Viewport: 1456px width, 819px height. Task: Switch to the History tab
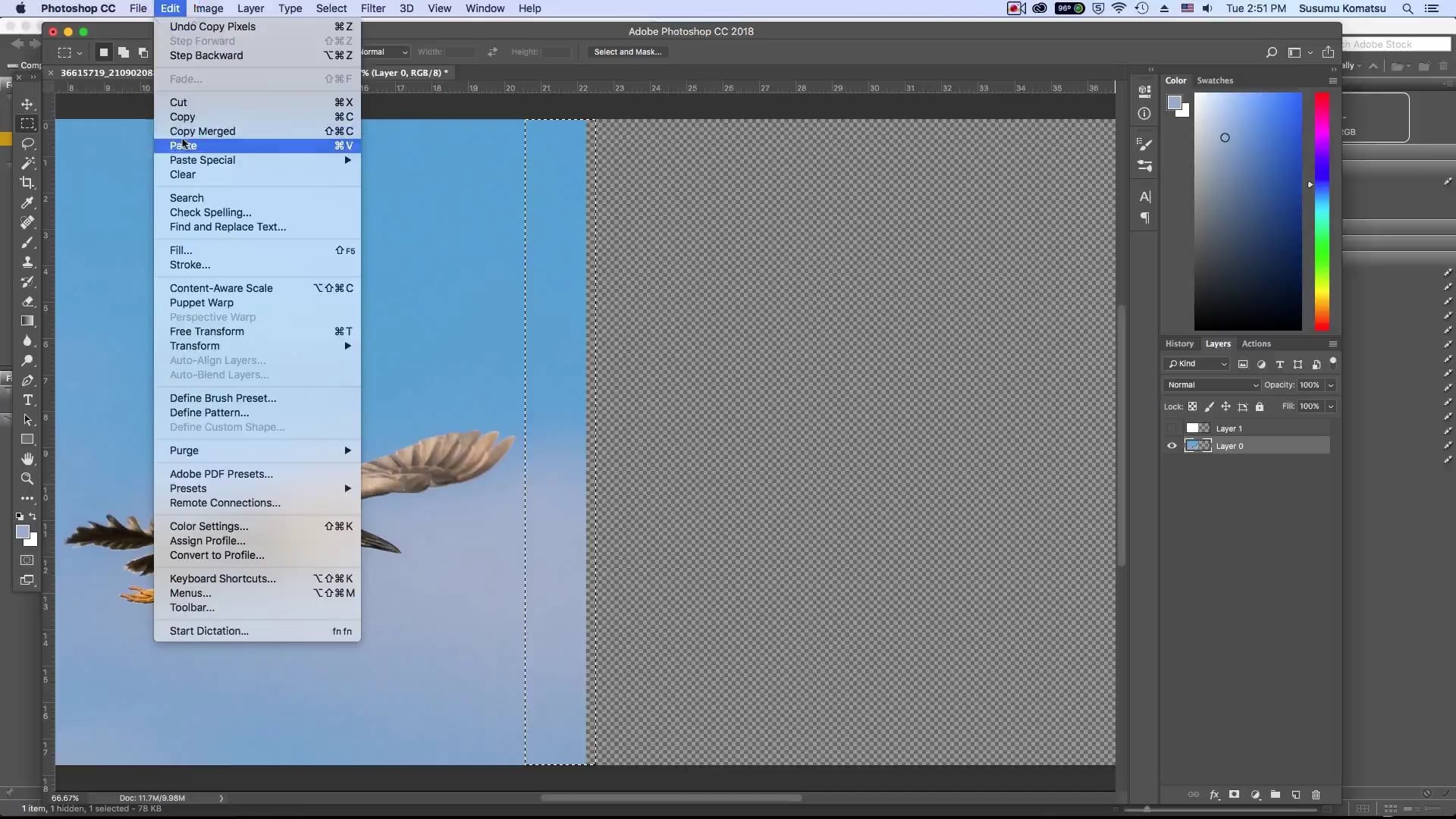pos(1179,344)
